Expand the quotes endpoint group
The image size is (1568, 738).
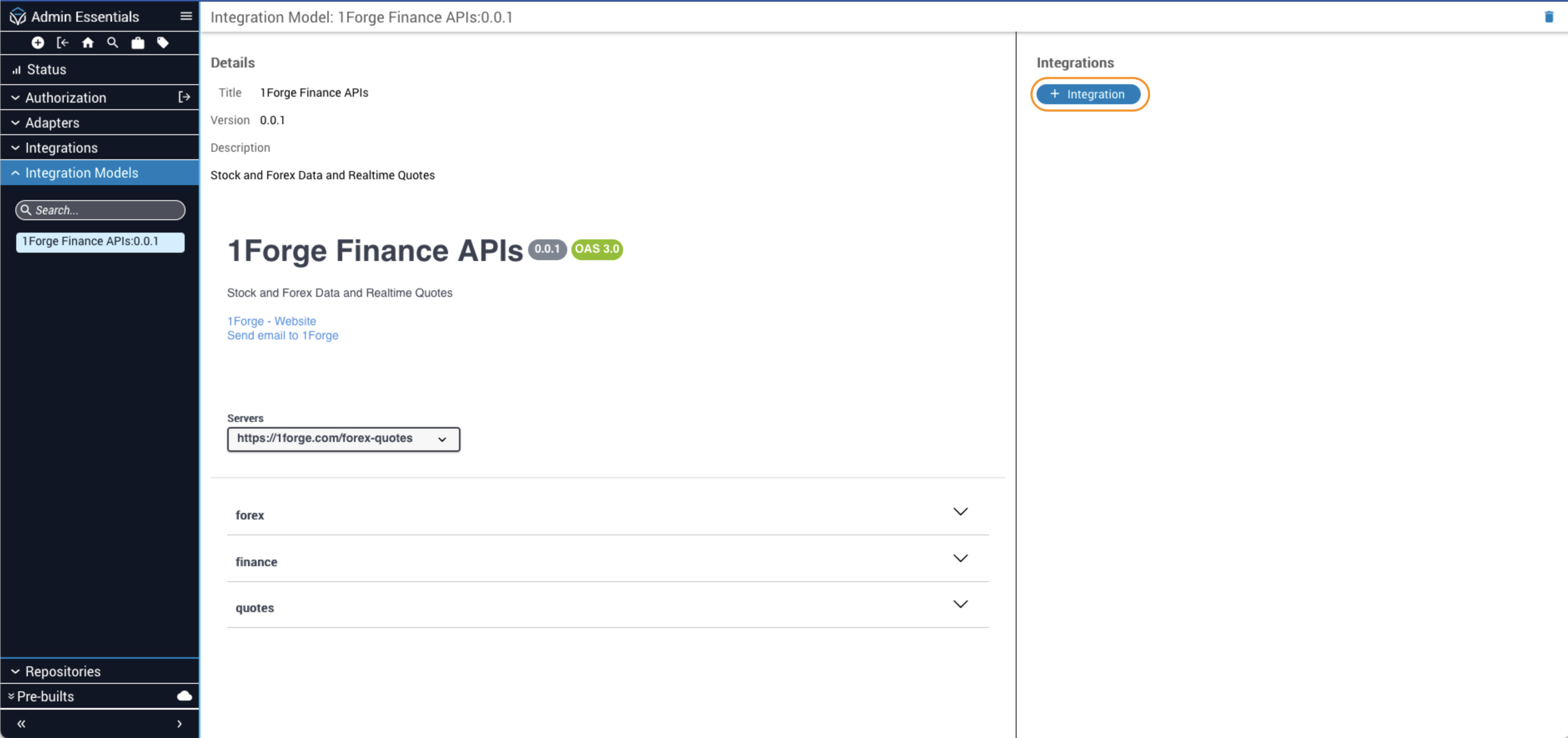point(607,607)
